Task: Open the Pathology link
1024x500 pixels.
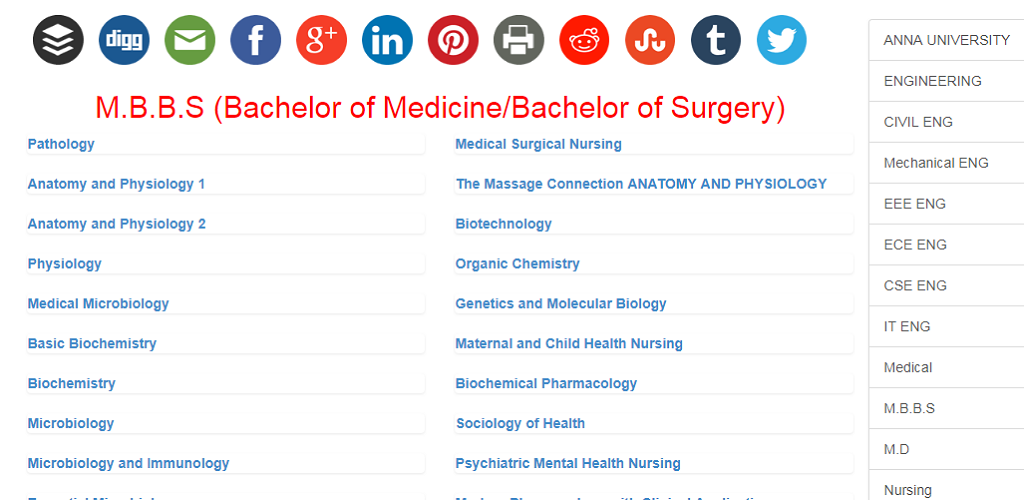Action: 61,144
